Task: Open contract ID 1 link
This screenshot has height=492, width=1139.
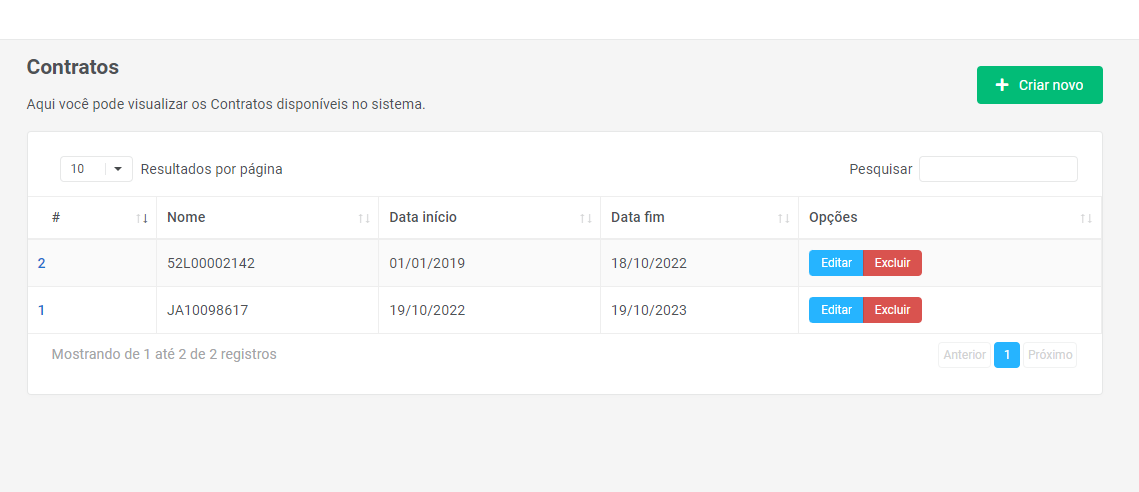Action: click(x=42, y=310)
